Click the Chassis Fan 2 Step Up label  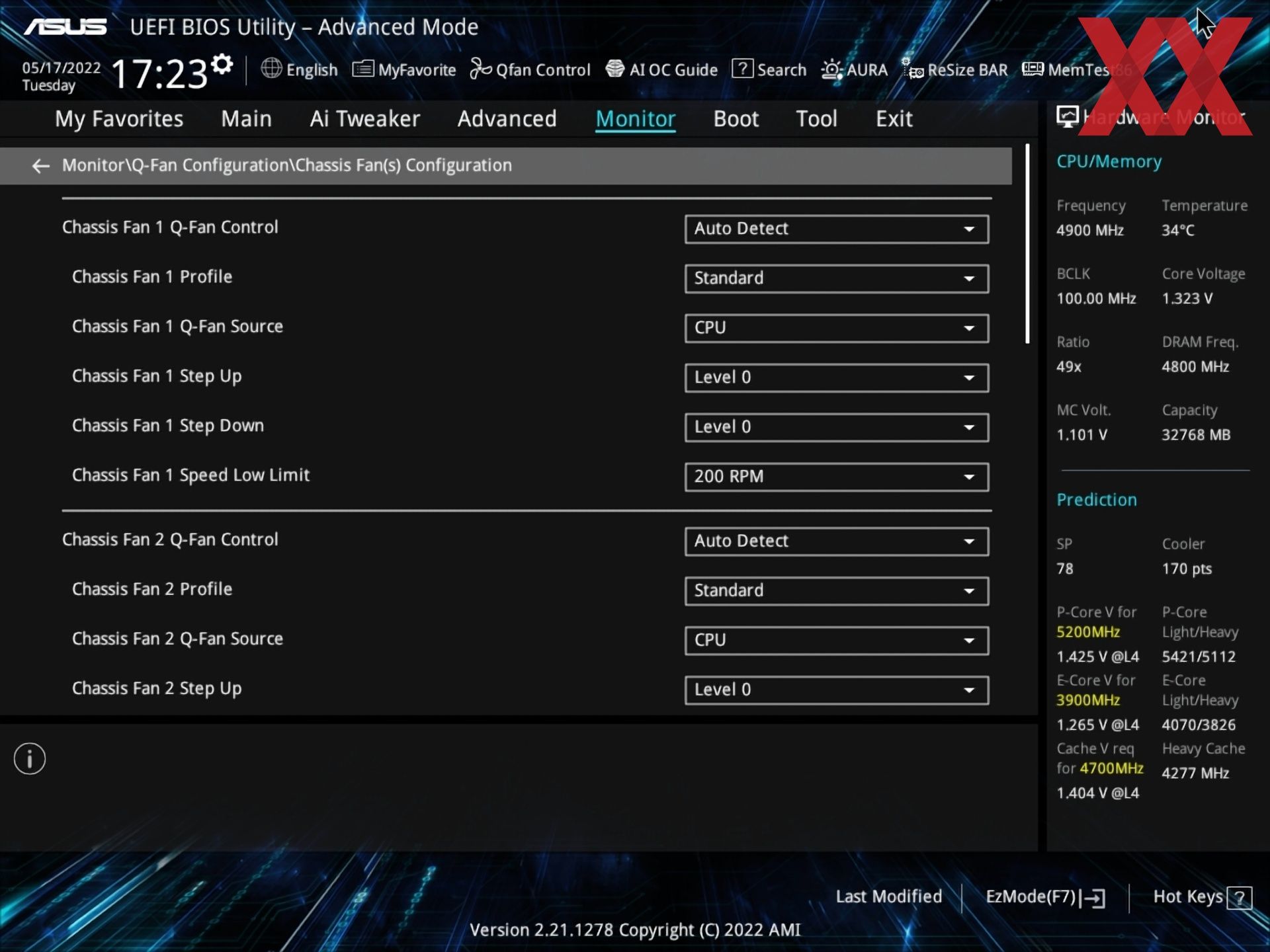(x=157, y=689)
